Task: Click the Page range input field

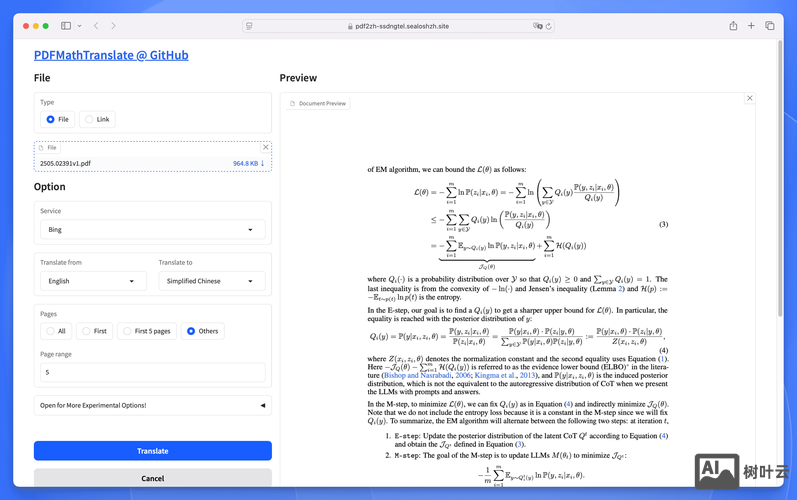Action: tap(152, 372)
